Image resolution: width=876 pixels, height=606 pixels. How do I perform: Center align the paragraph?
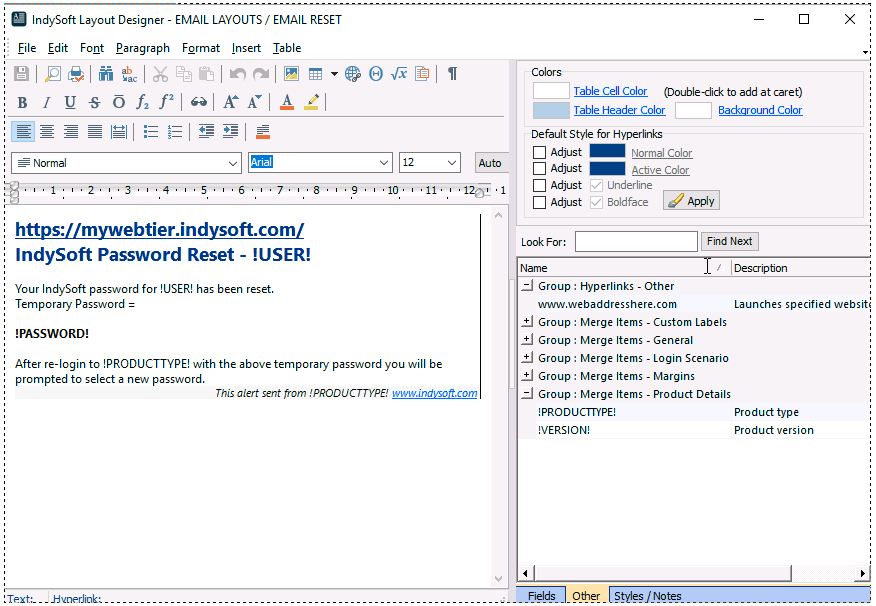point(47,132)
